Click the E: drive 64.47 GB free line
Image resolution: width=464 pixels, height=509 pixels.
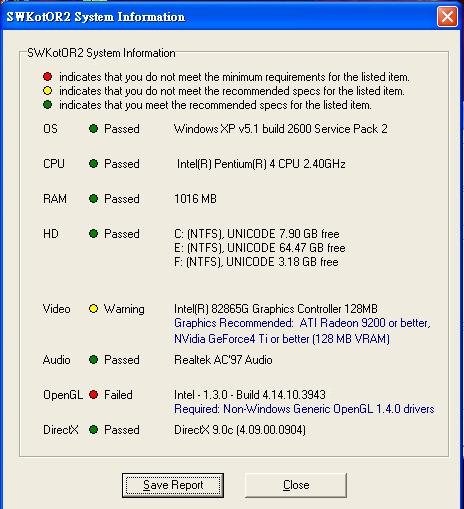[260, 248]
